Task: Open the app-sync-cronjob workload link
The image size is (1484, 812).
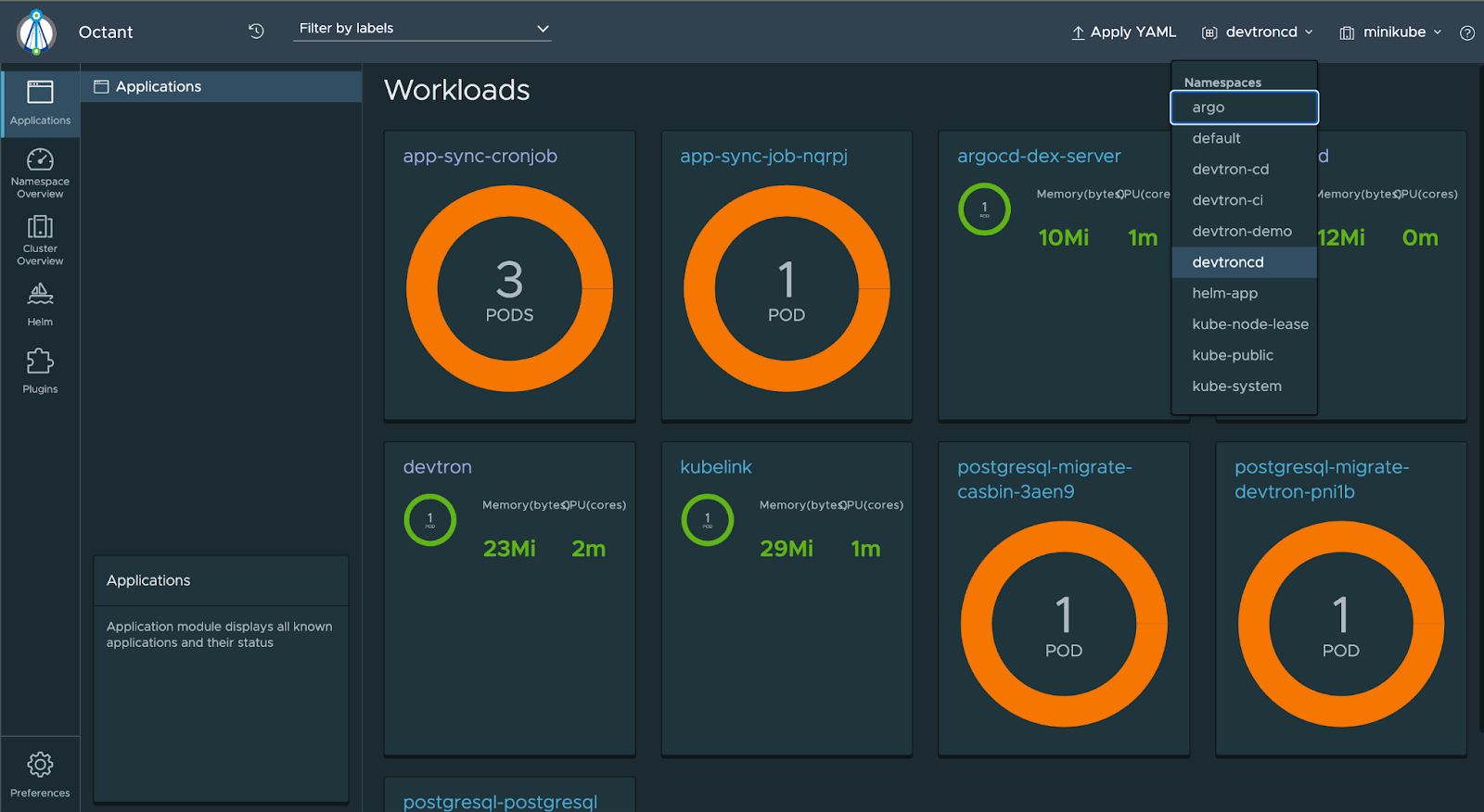Action: click(x=480, y=157)
